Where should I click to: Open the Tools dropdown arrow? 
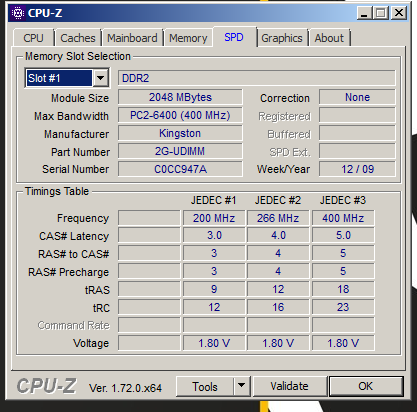(242, 386)
